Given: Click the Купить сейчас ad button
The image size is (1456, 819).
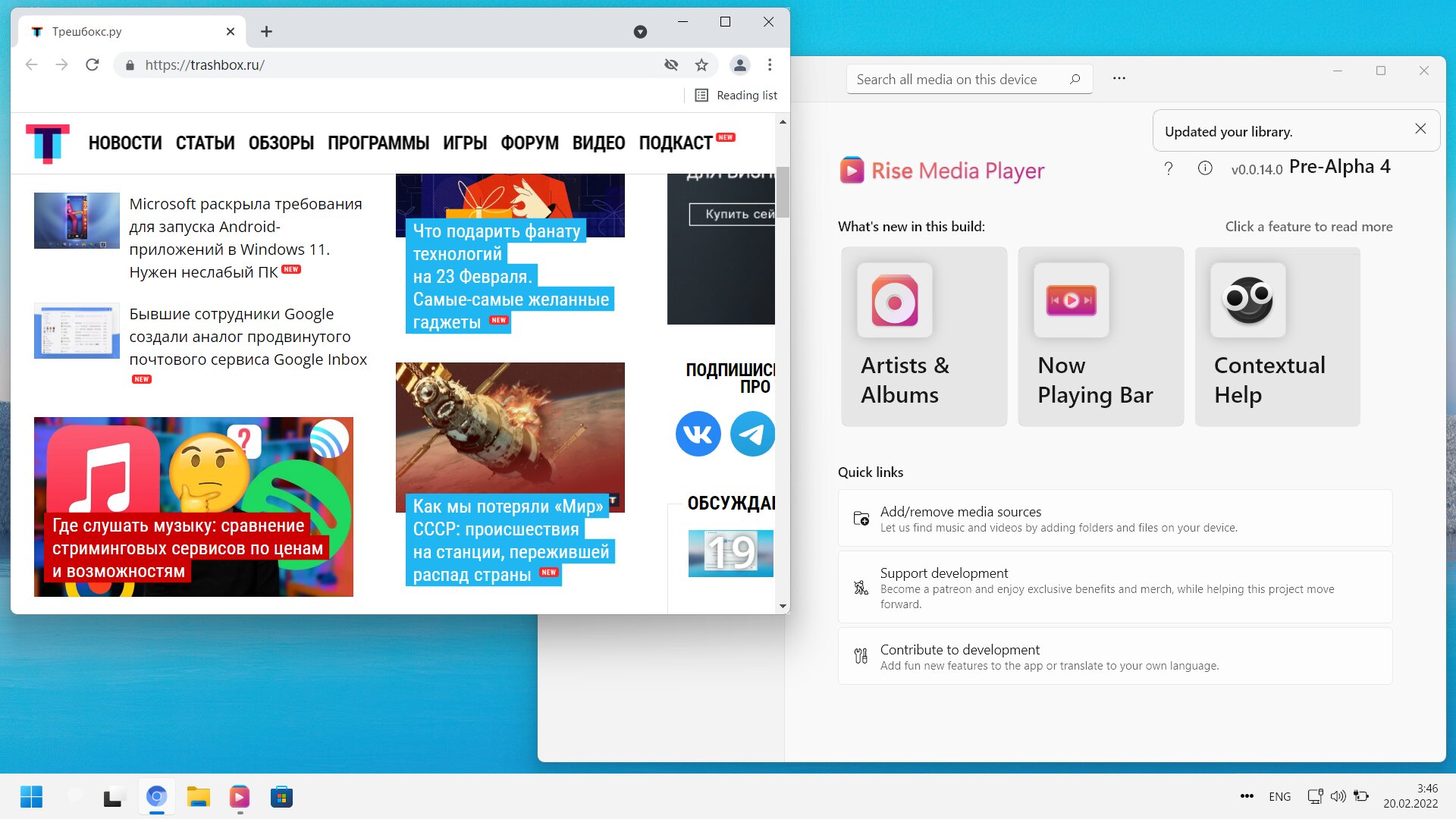Looking at the screenshot, I should click(733, 215).
